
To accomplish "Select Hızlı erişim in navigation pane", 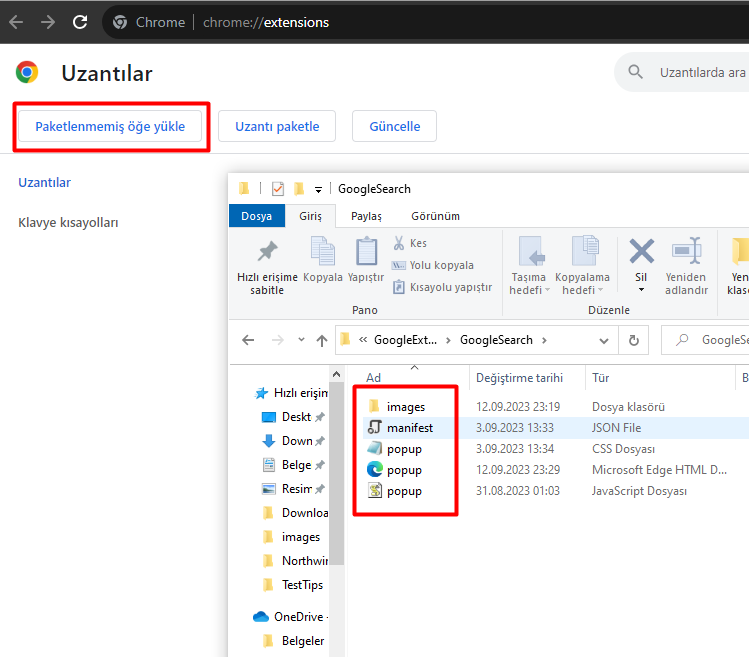I will pos(291,393).
